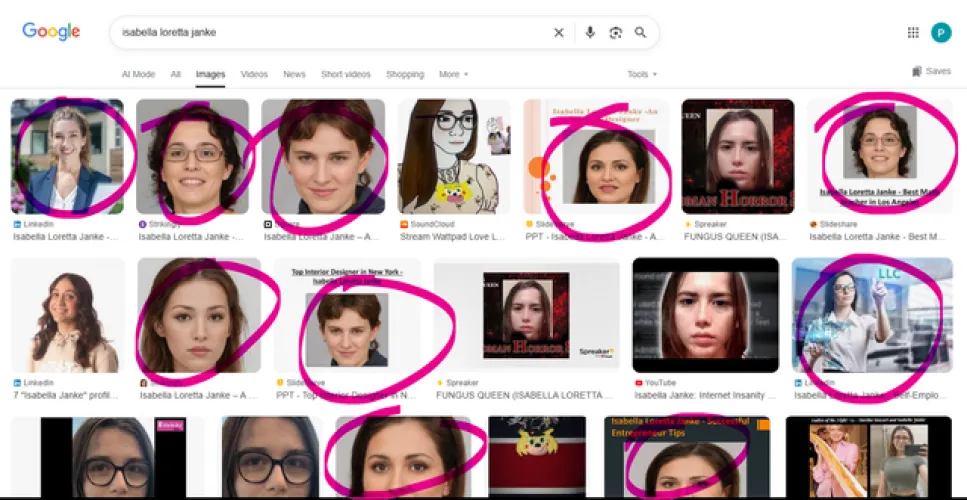Open the News tab
The image size is (967, 500).
294,75
